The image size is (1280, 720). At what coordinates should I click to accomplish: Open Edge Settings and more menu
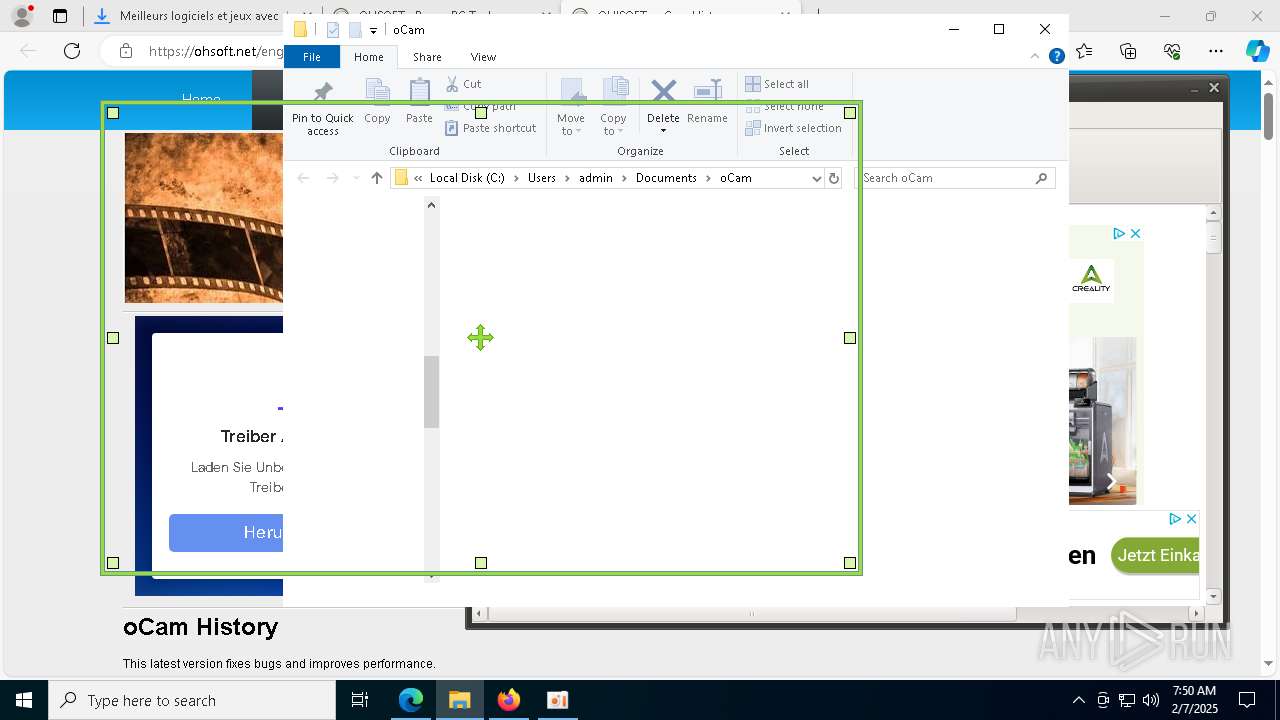coord(1216,51)
